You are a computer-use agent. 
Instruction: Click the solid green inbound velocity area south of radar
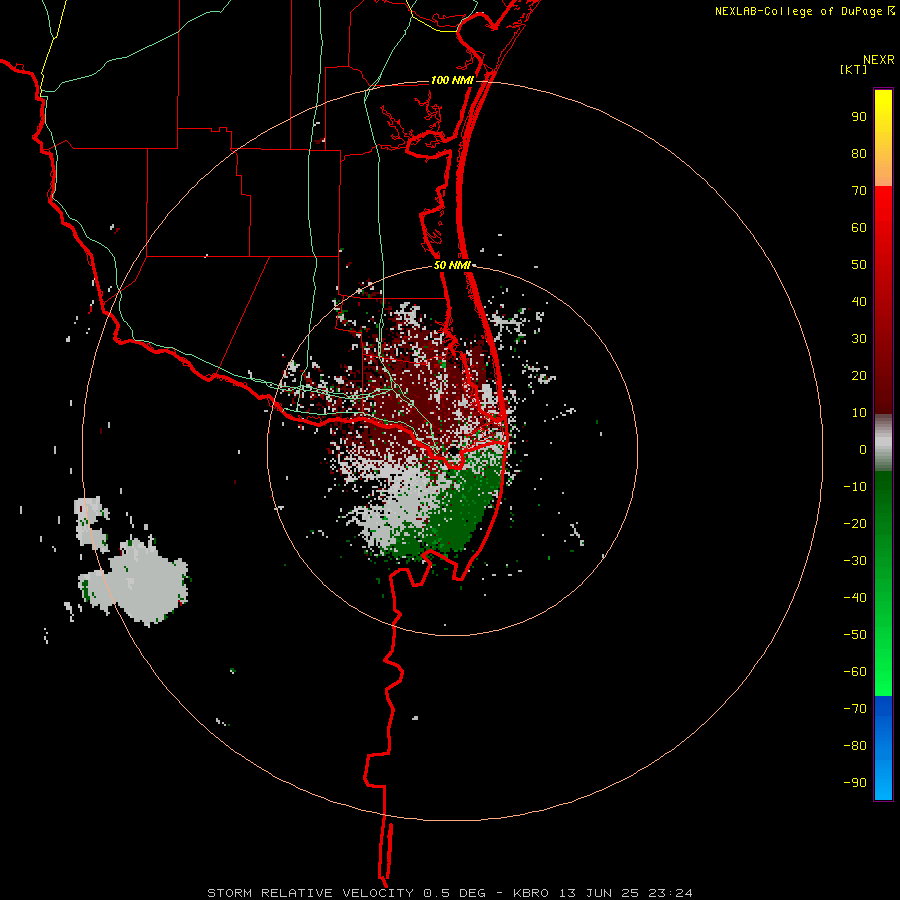462,511
